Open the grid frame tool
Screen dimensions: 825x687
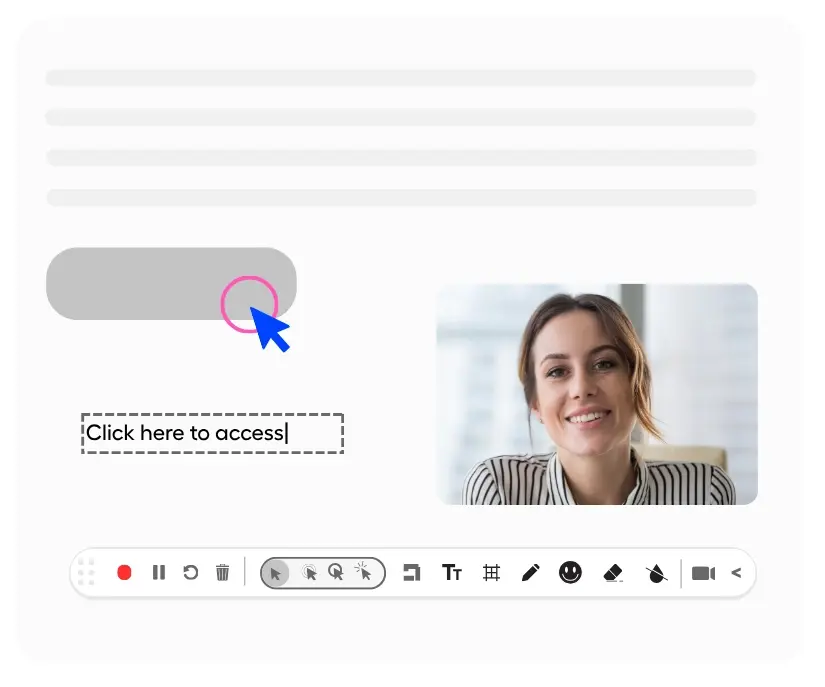[x=491, y=573]
